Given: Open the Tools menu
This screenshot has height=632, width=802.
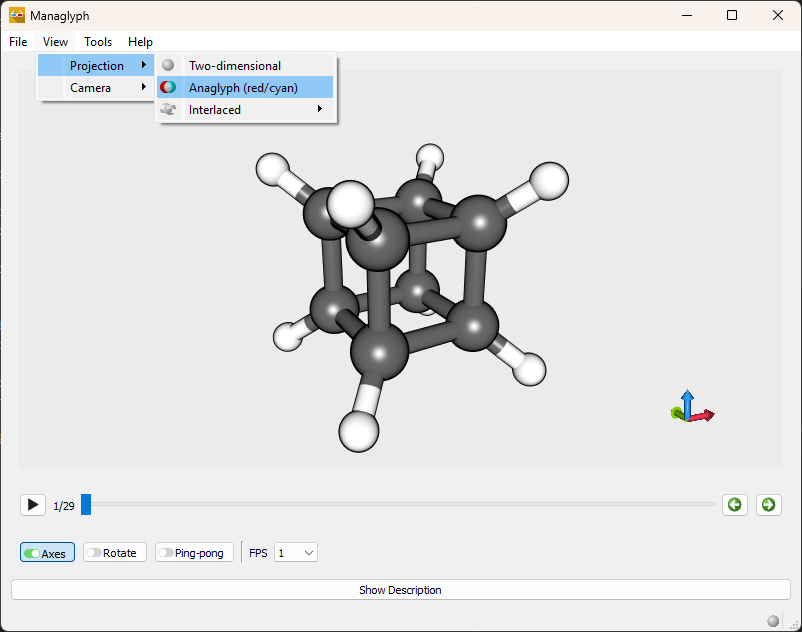Looking at the screenshot, I should tap(98, 42).
